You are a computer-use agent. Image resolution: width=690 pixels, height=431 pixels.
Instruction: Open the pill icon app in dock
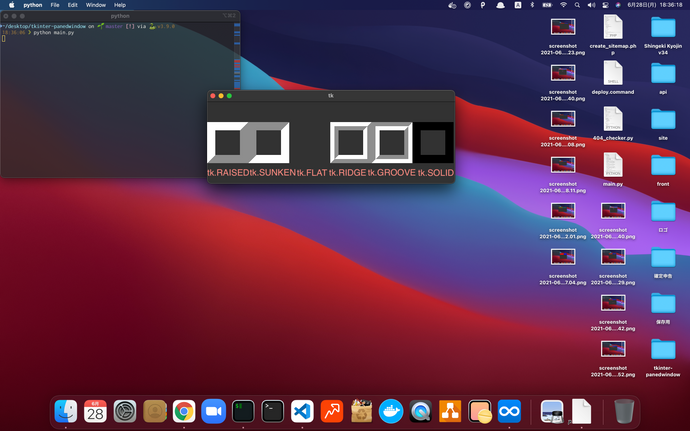[480, 411]
